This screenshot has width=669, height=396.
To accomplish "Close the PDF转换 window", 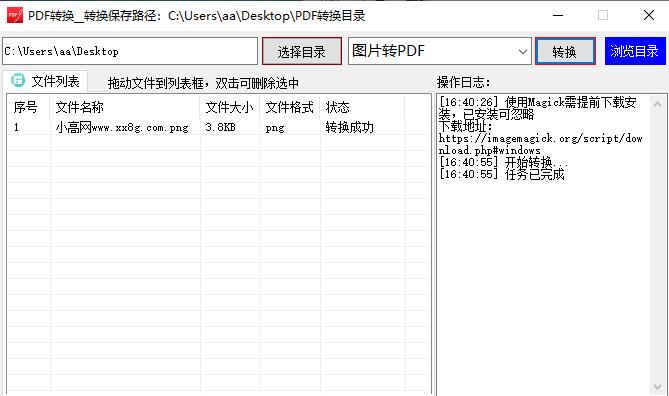I will click(x=649, y=15).
